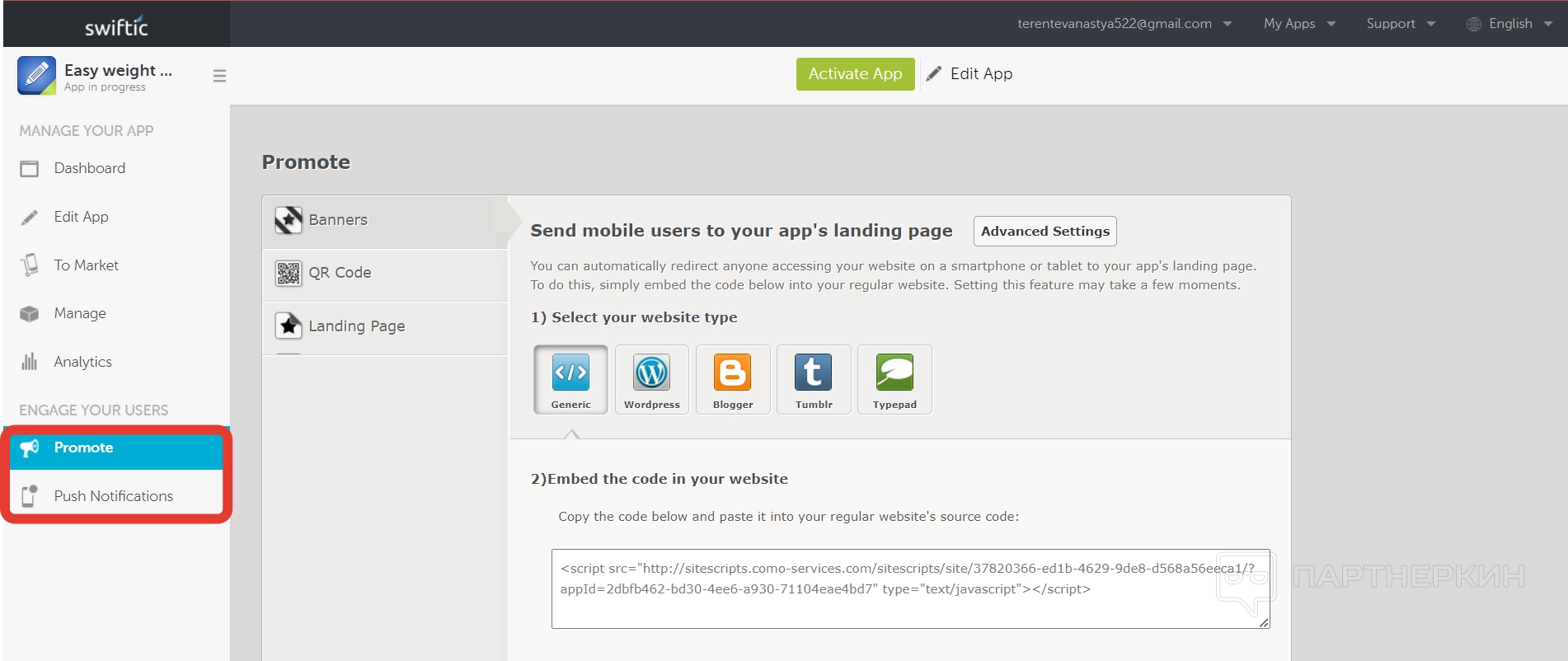Screen dimensions: 1568x661
Task: Click the To Market phone icon
Action: click(30, 265)
